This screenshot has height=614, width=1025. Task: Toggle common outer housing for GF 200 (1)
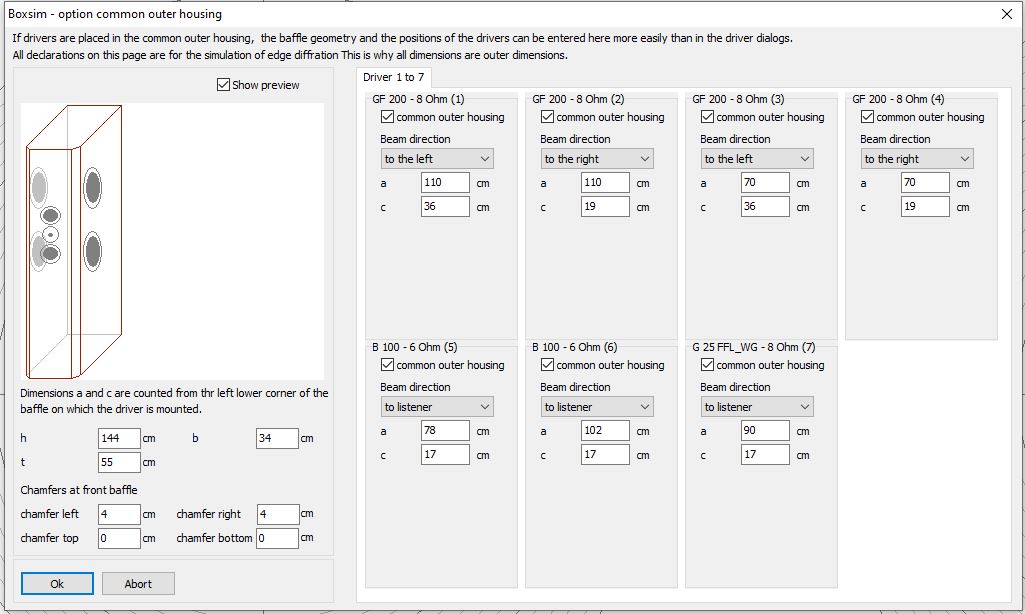387,117
